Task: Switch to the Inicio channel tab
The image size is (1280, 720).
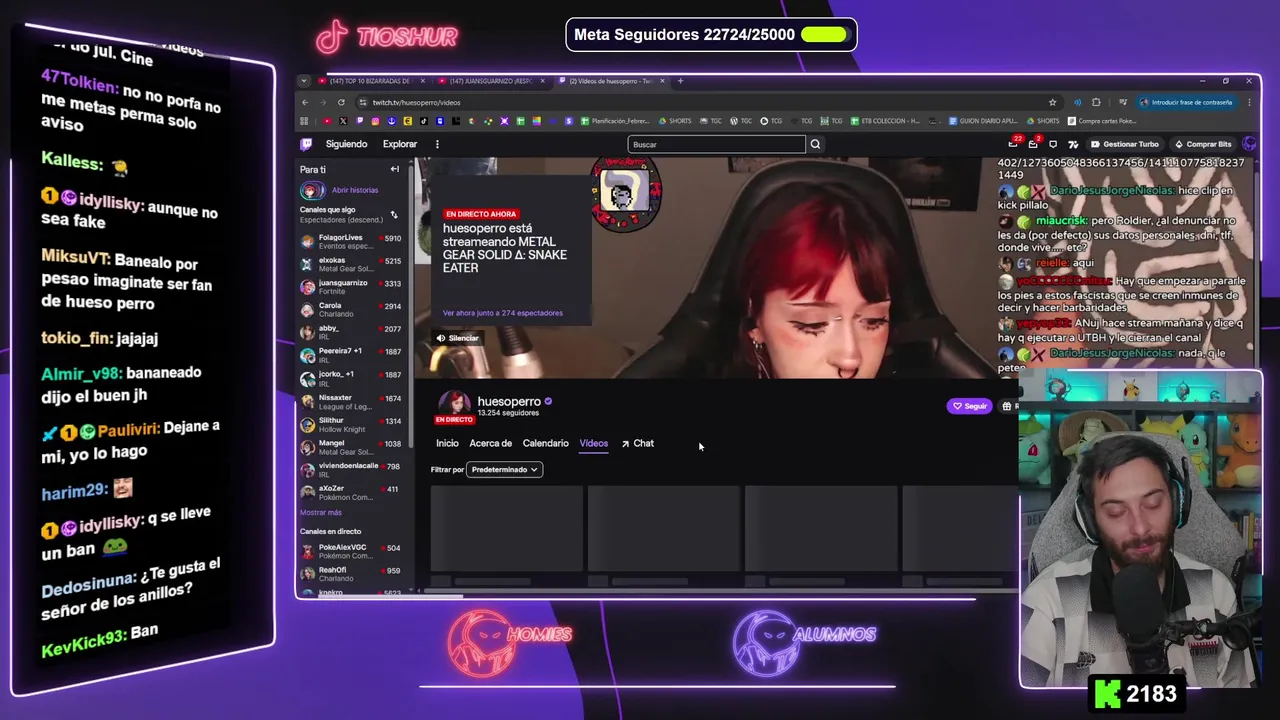Action: (447, 443)
